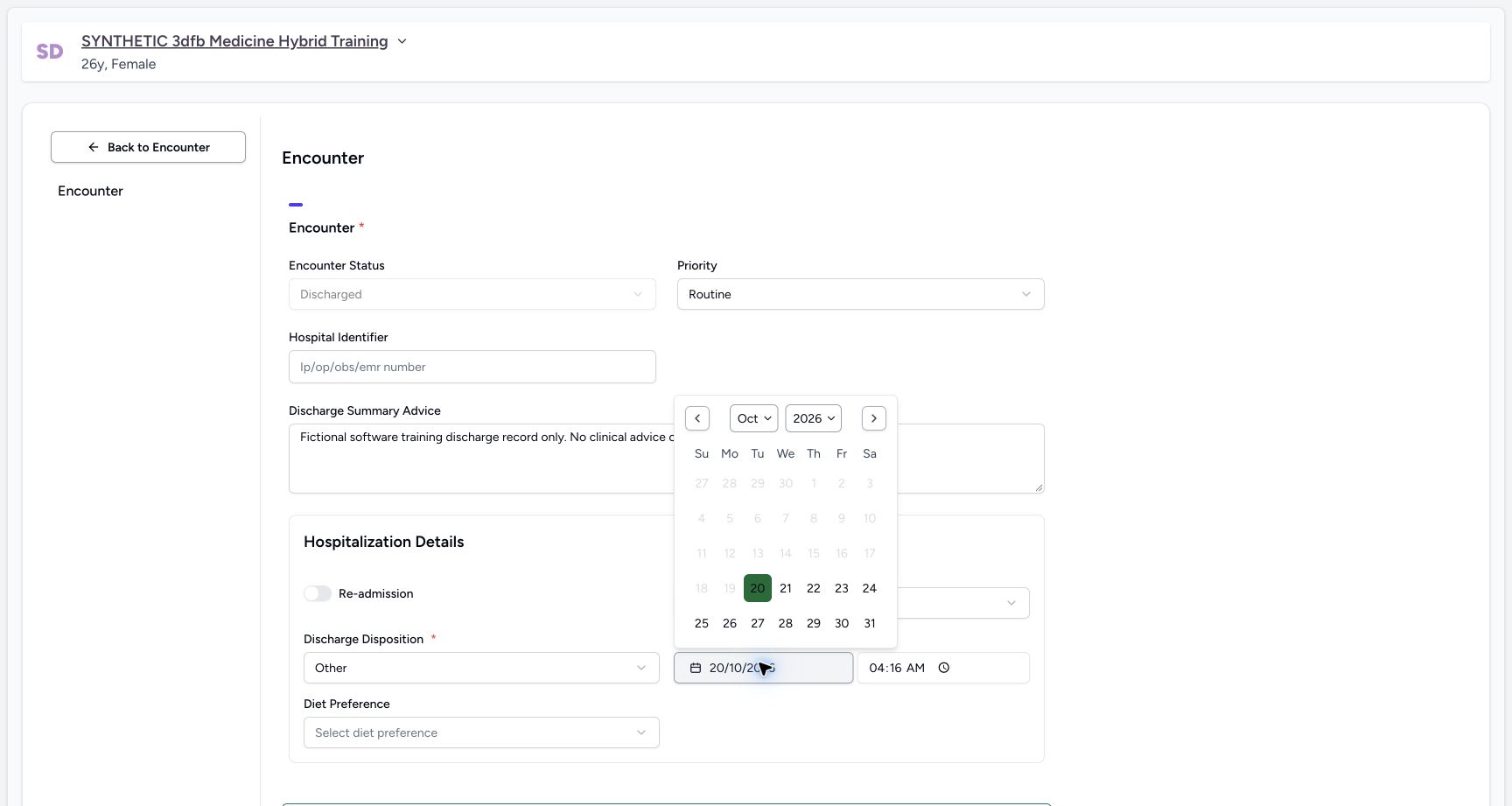This screenshot has width=1512, height=806.
Task: Select October 21 in the calendar
Action: 786,588
